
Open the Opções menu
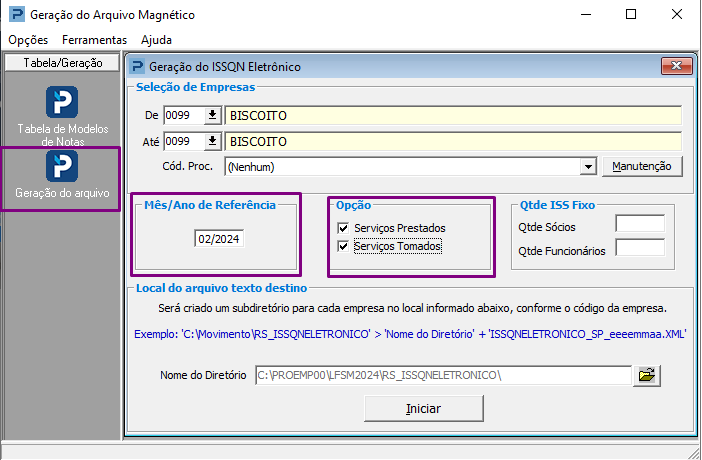pos(28,40)
